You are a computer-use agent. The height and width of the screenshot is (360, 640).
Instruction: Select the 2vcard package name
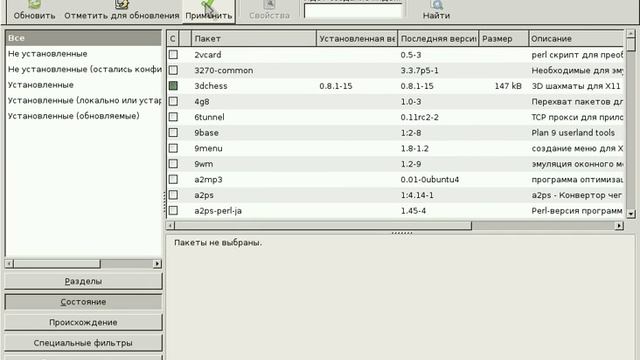coord(208,55)
